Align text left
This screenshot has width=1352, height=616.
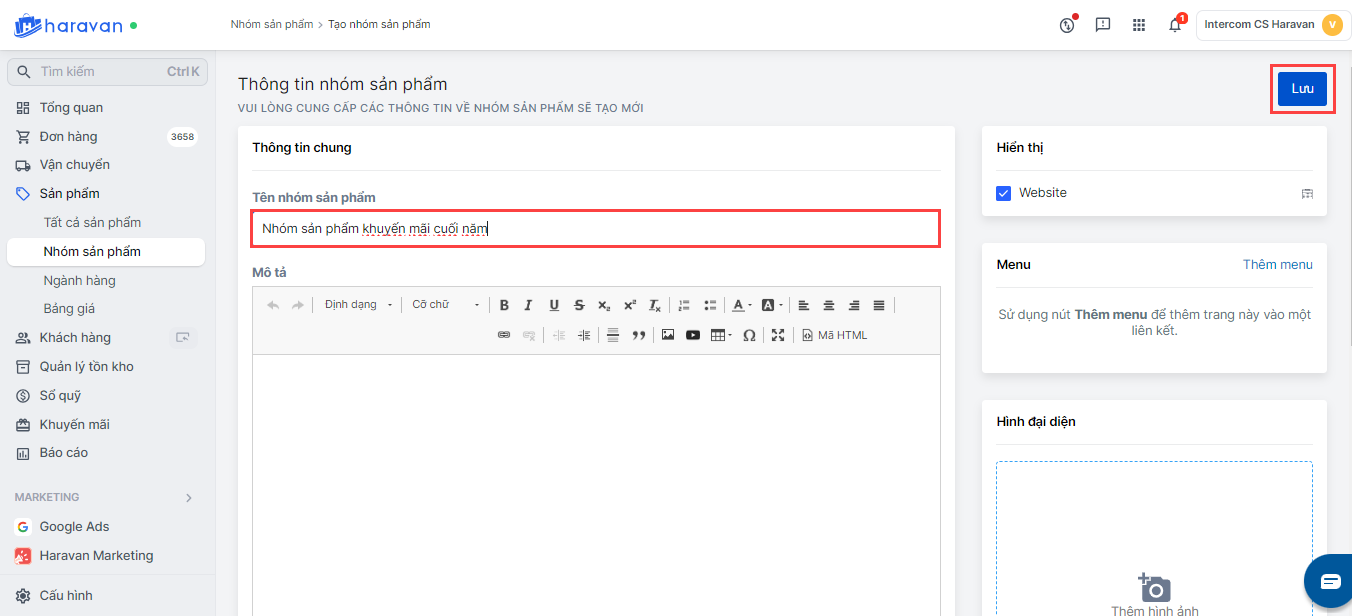pos(804,305)
